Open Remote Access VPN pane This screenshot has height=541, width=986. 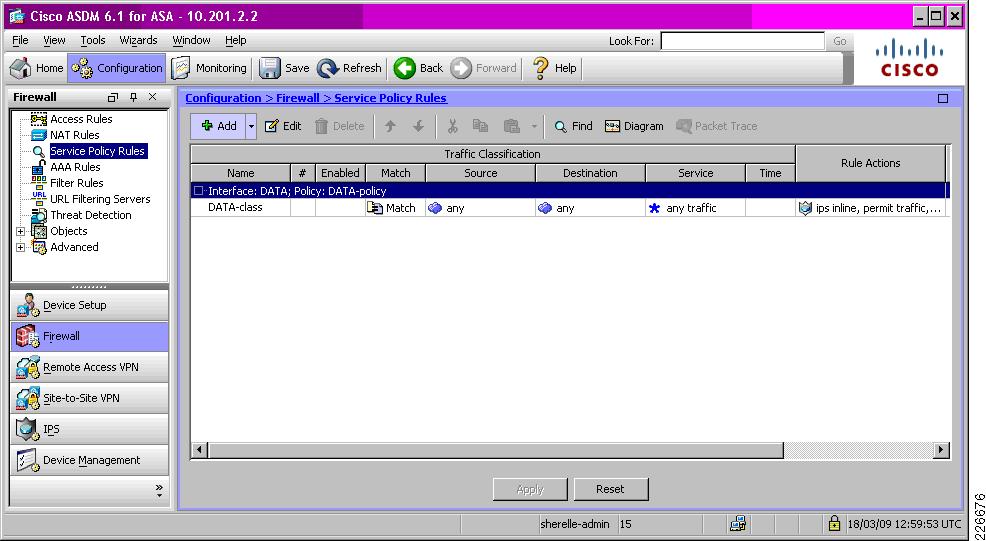89,367
